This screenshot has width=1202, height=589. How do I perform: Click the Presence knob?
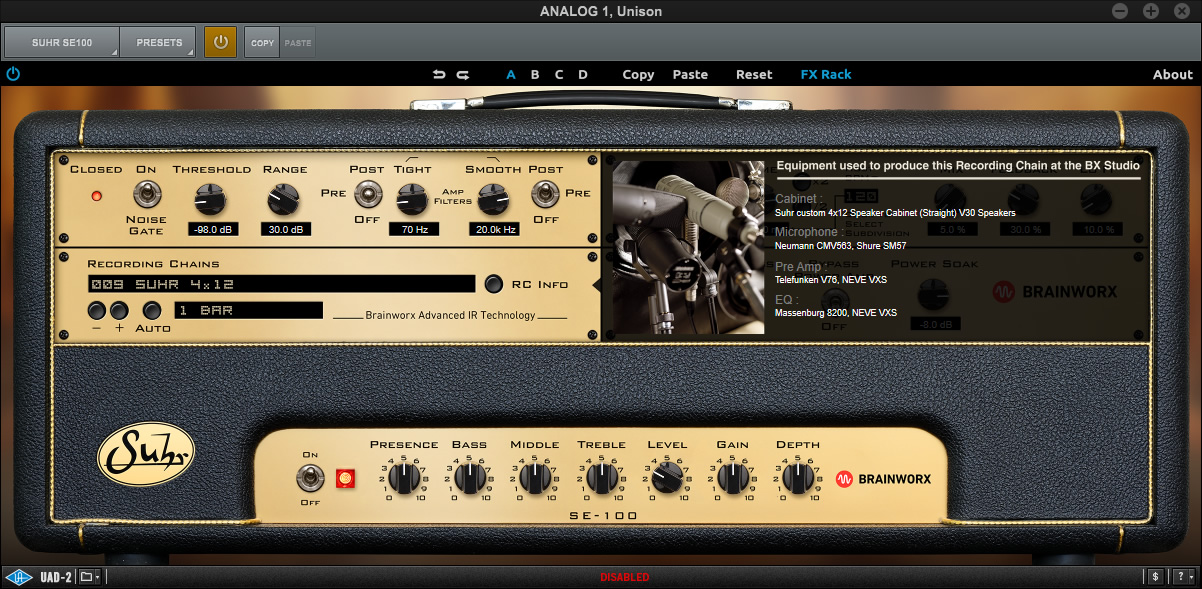[x=404, y=479]
